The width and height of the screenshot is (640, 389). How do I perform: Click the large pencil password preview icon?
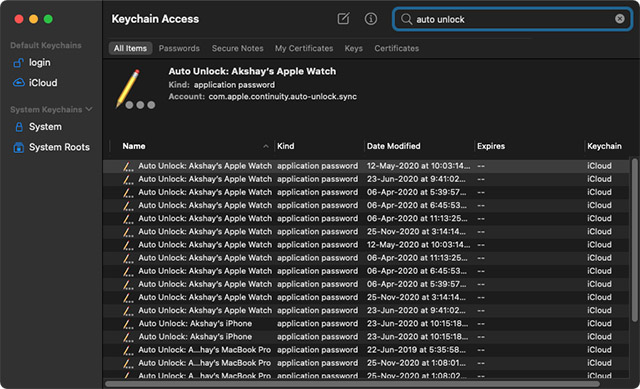pyautogui.click(x=135, y=90)
